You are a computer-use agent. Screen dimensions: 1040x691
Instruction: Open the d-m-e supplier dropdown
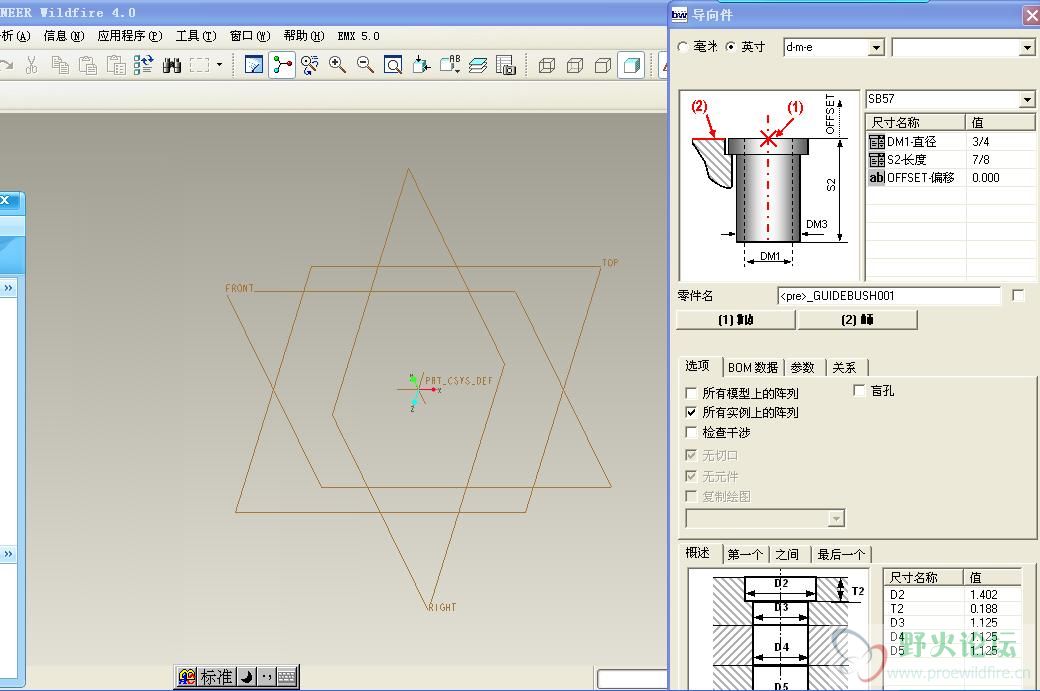(877, 47)
